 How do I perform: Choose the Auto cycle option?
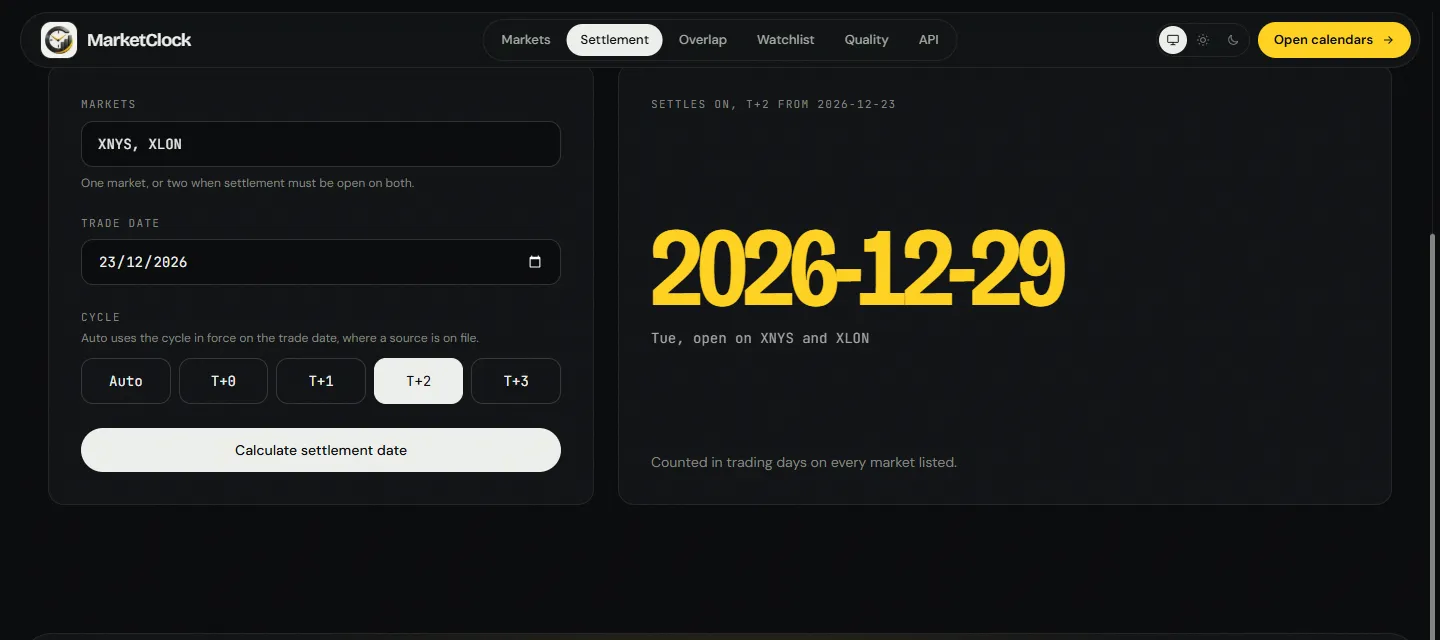point(126,381)
